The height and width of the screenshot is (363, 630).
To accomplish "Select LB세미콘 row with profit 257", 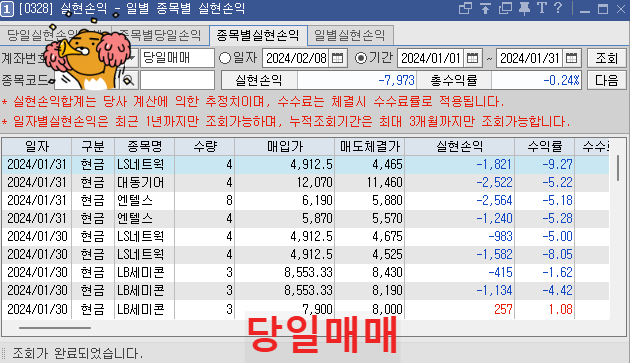I will click(305, 309).
